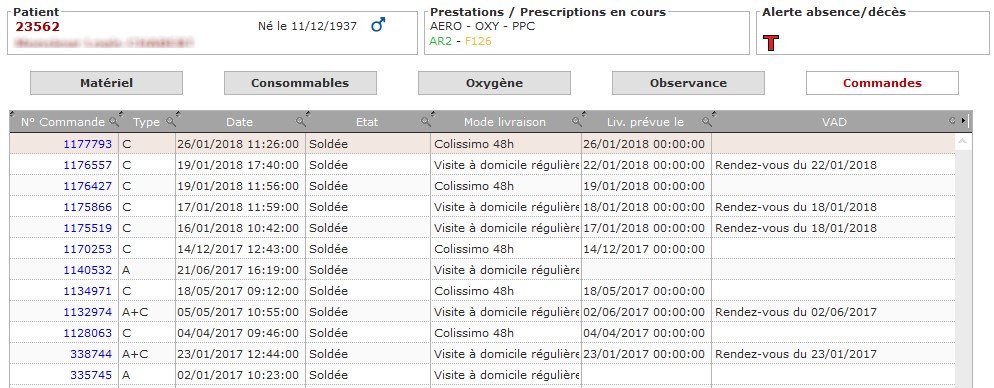Click the red T absence/décès alert icon
The height and width of the screenshot is (388, 994).
tap(771, 43)
